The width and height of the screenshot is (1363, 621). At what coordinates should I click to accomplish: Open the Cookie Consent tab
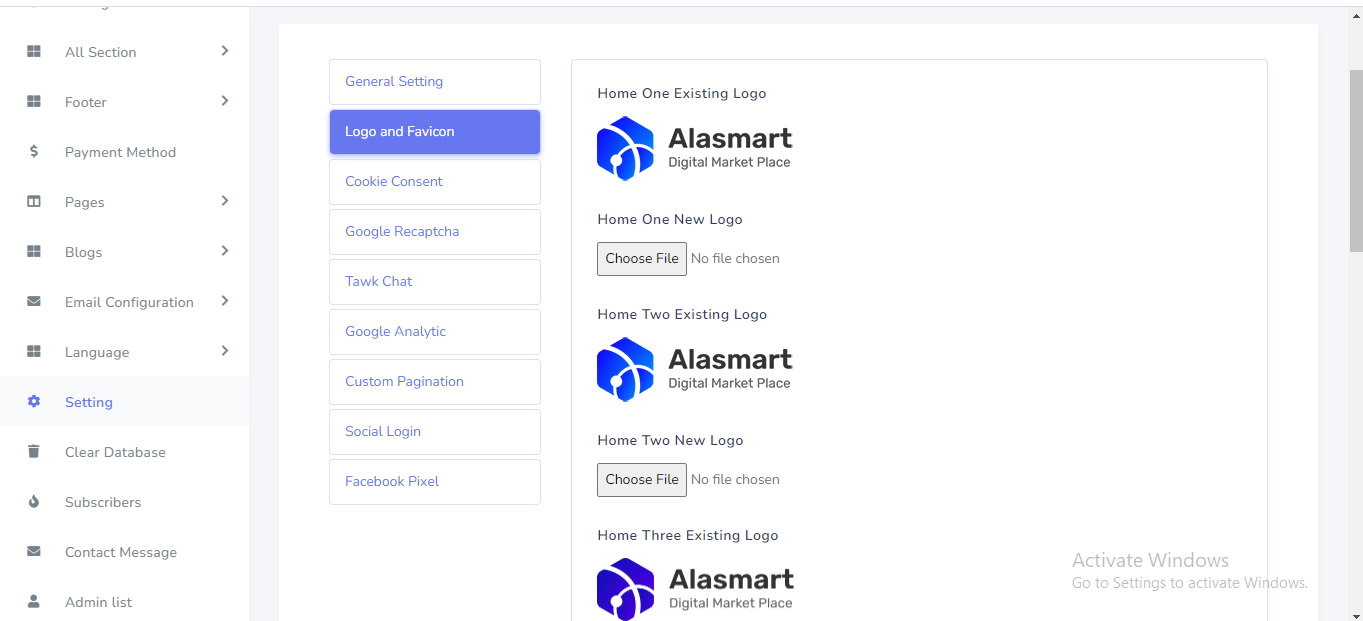tap(434, 182)
